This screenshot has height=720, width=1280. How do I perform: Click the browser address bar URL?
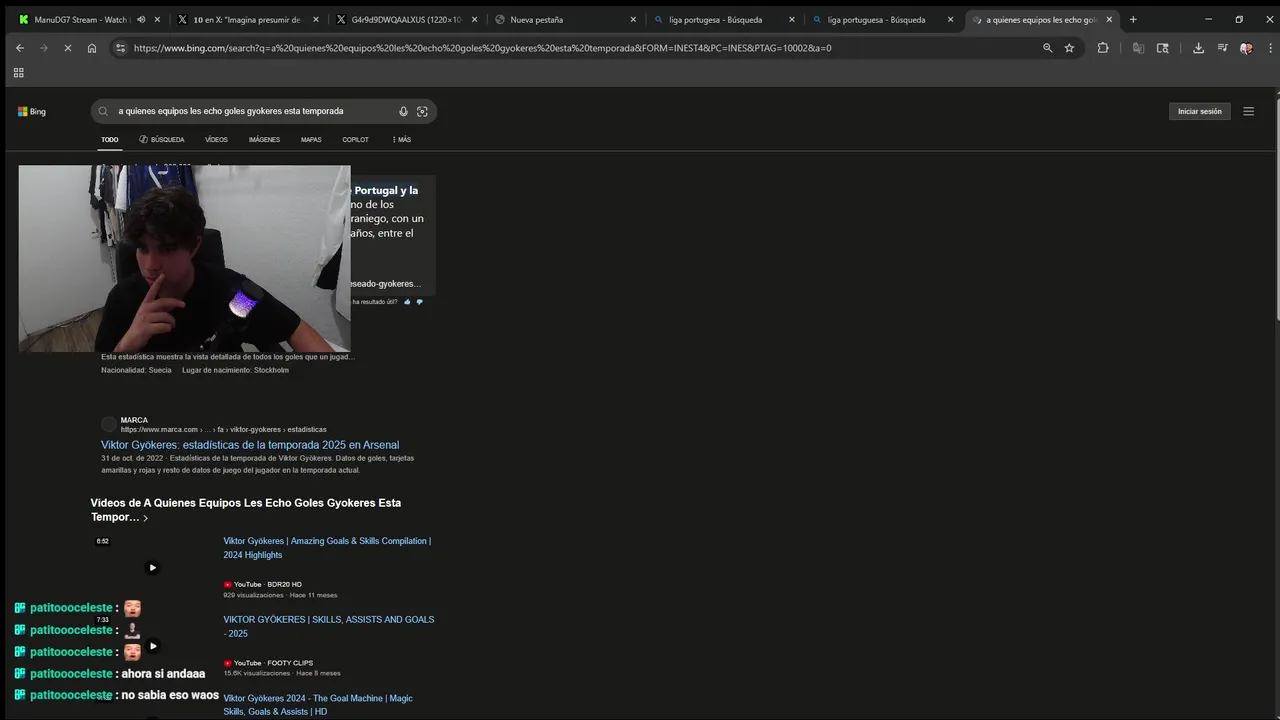pyautogui.click(x=482, y=48)
